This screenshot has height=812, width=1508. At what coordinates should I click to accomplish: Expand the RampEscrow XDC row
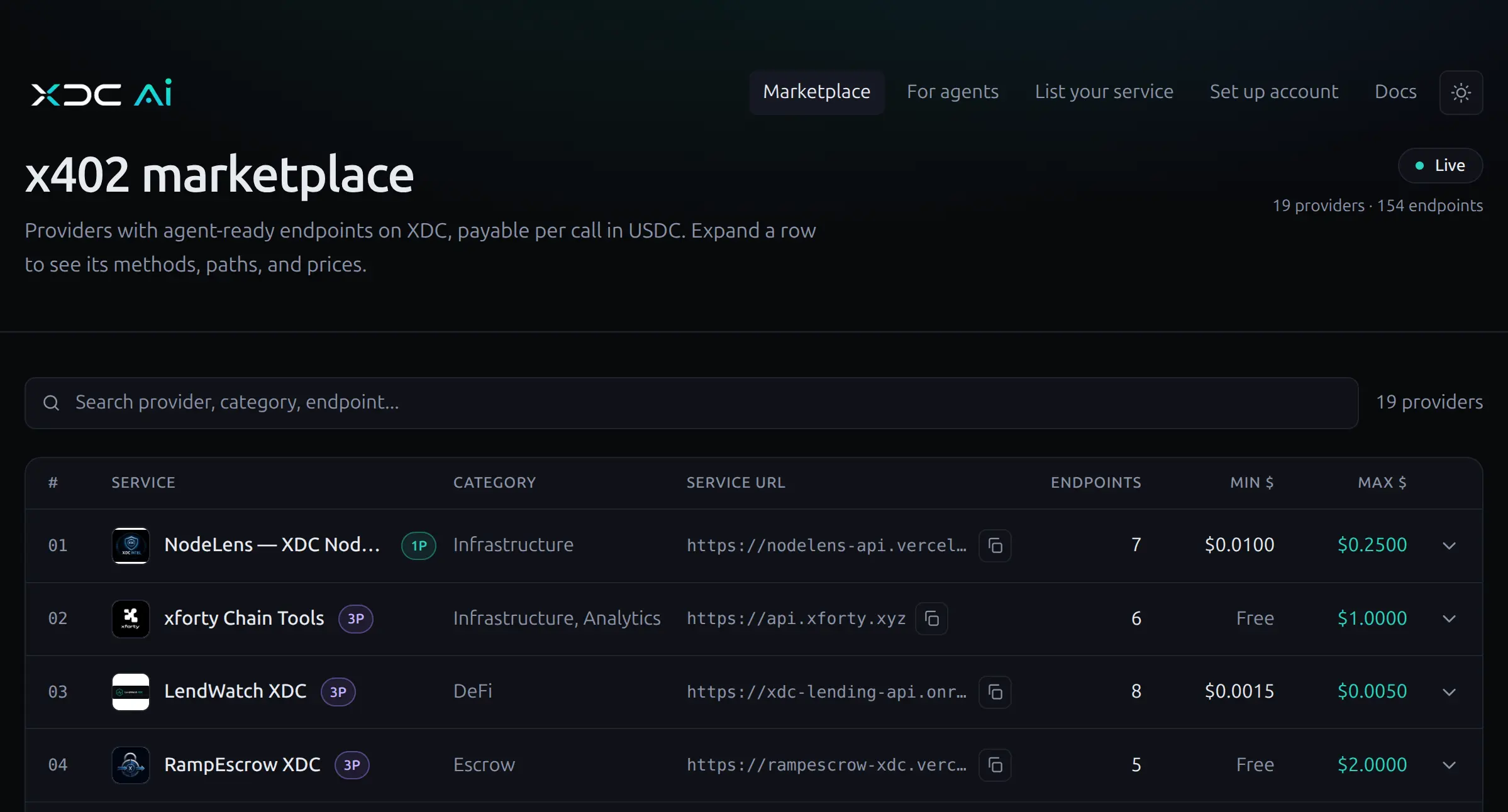pyautogui.click(x=1449, y=765)
